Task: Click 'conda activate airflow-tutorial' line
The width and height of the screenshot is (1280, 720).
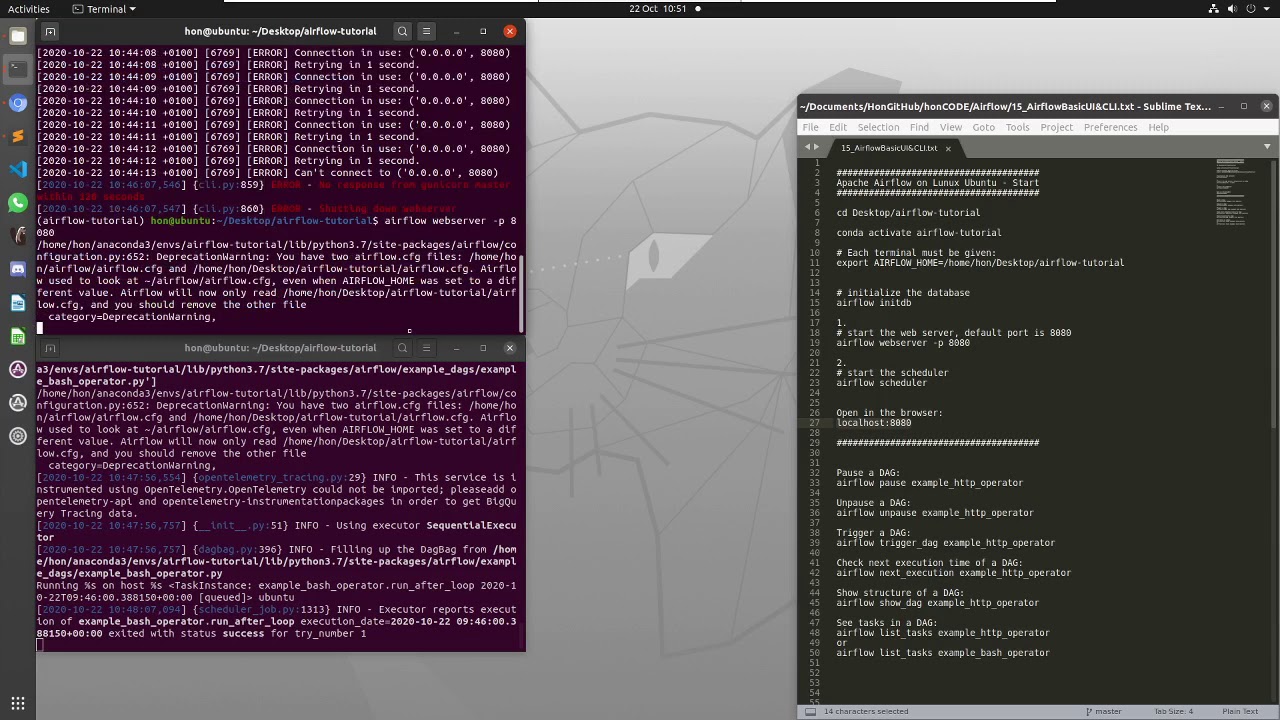Action: click(919, 233)
